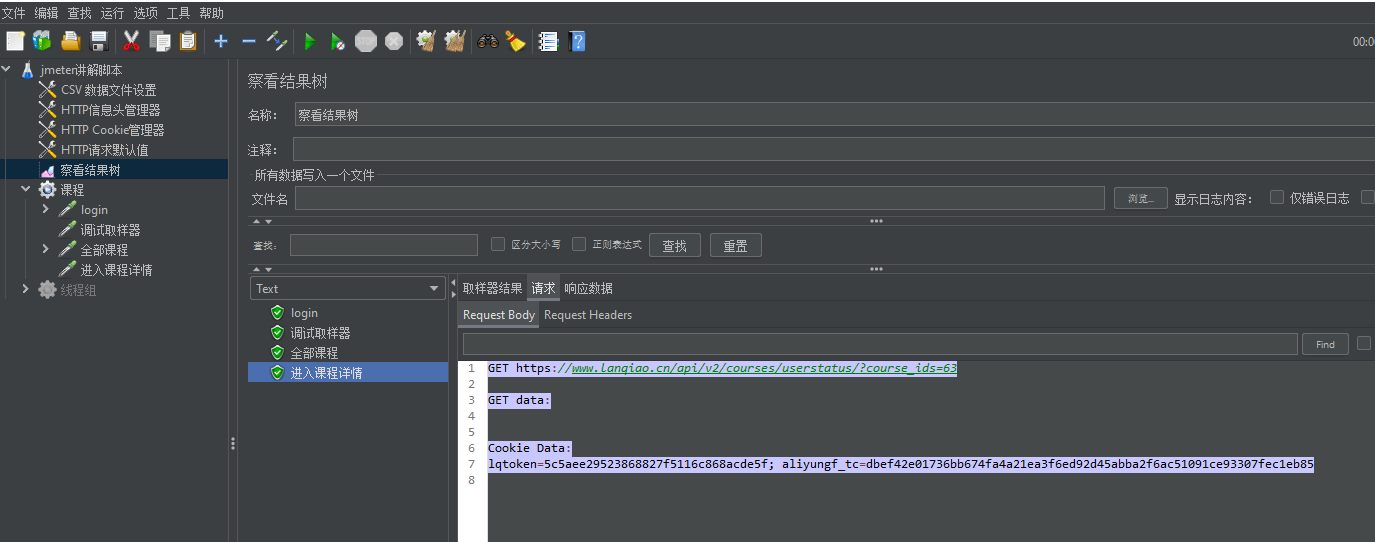
Task: Open search with the binoculars icon
Action: coord(487,41)
